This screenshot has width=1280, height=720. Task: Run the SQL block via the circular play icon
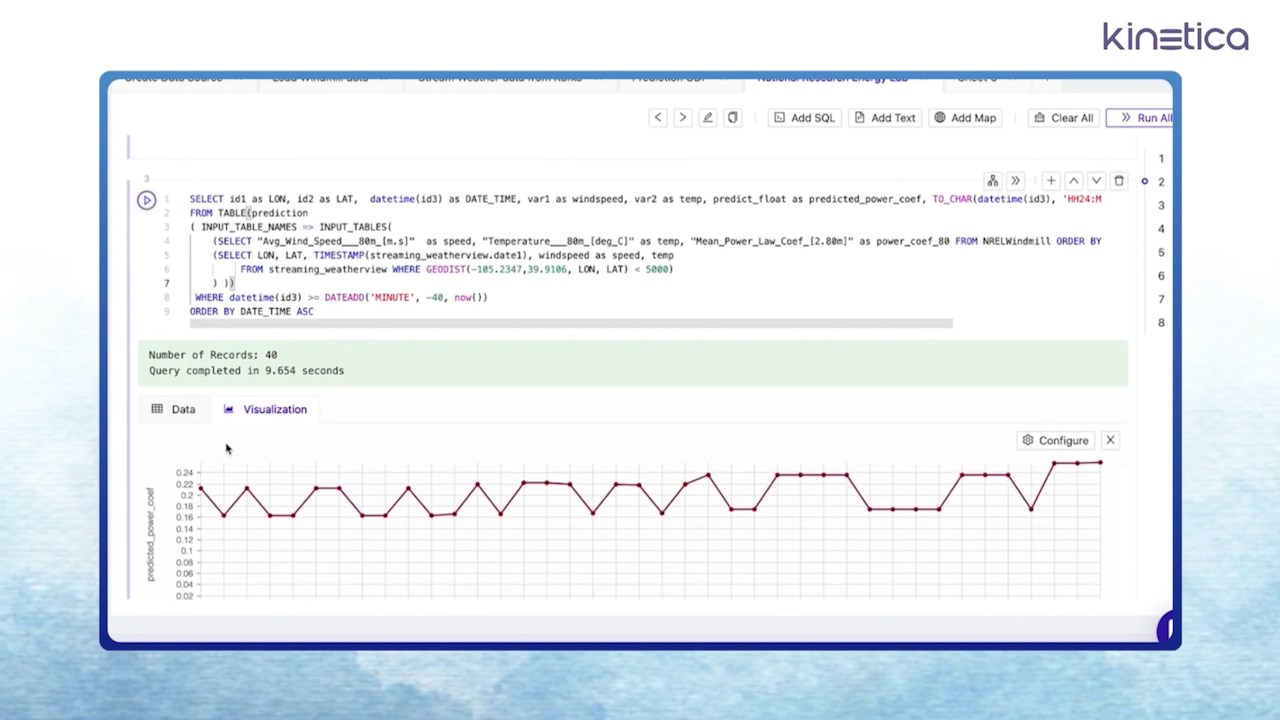pos(146,199)
